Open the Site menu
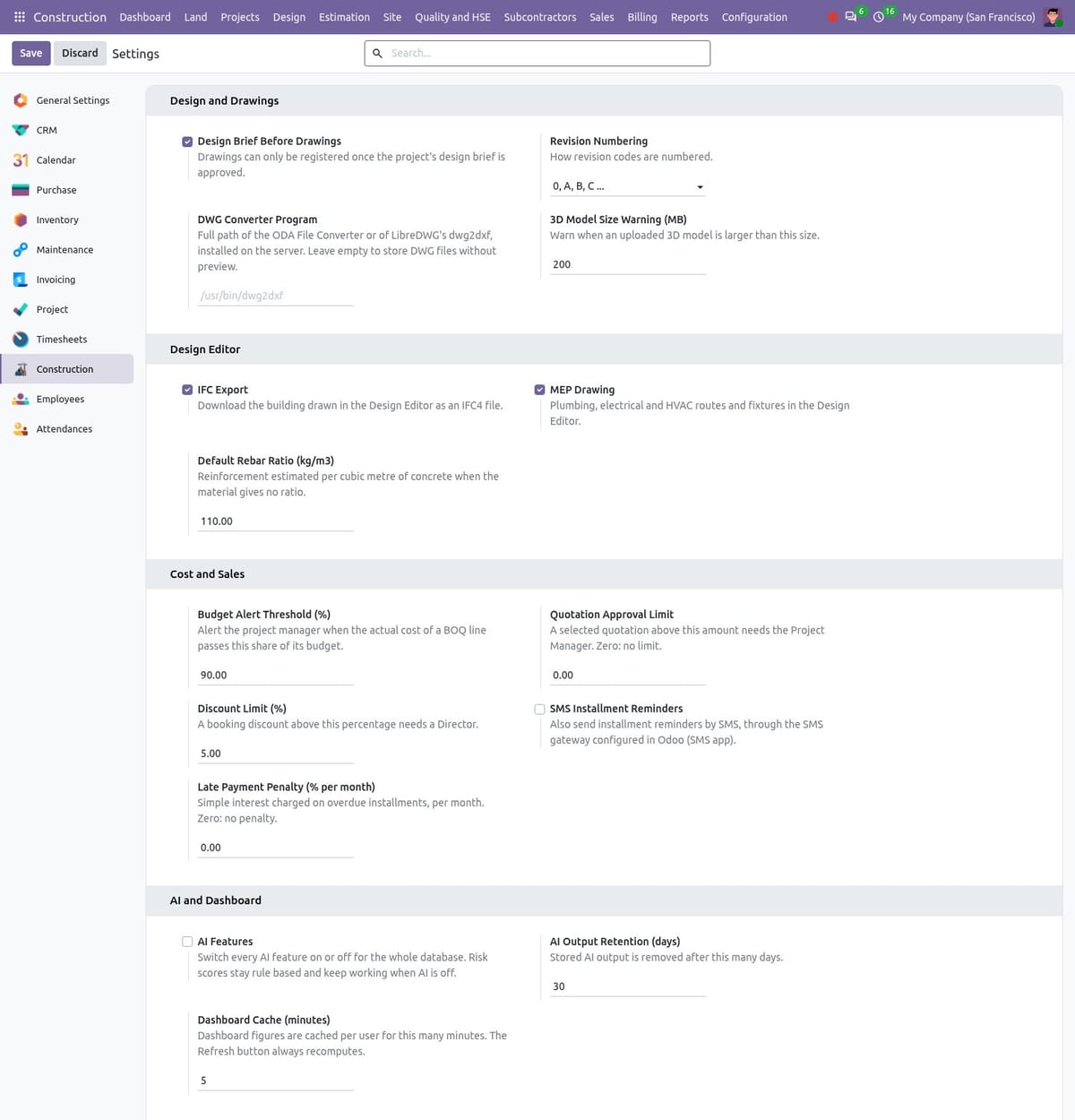 pos(392,17)
